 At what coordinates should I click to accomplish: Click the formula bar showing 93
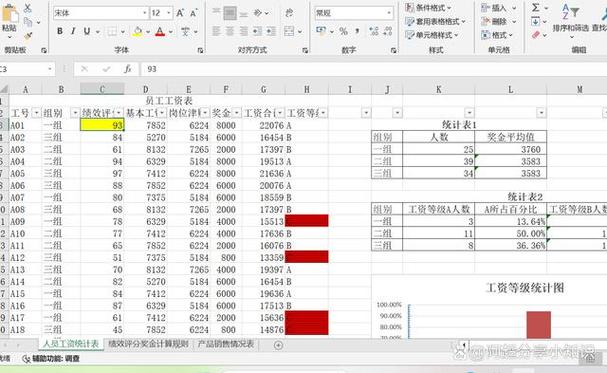click(374, 69)
